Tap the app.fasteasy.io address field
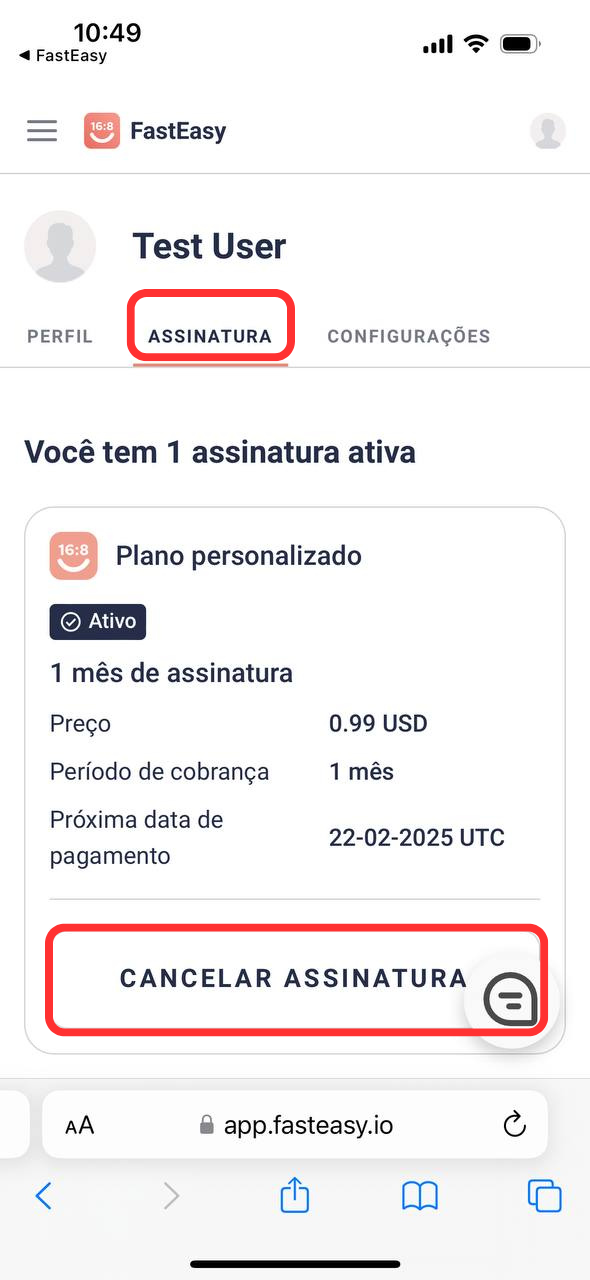The image size is (590, 1280). point(295,1125)
